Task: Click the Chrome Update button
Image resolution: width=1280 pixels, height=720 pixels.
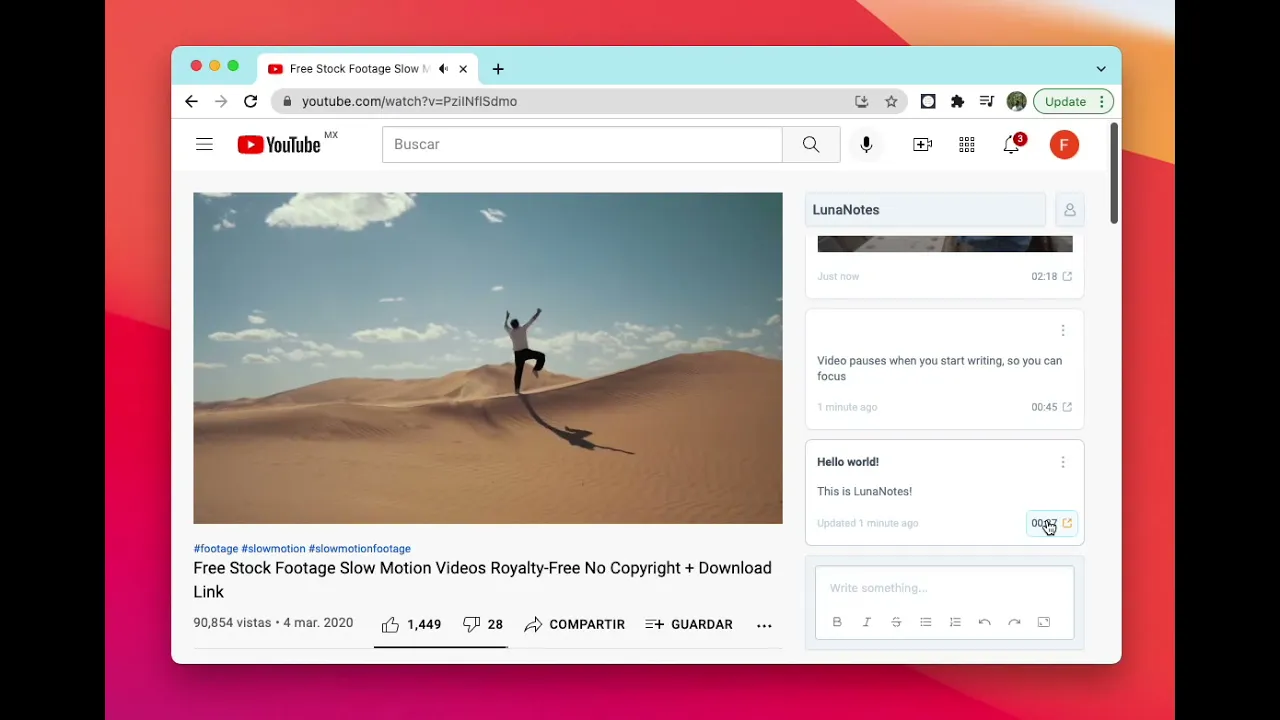Action: click(x=1065, y=101)
